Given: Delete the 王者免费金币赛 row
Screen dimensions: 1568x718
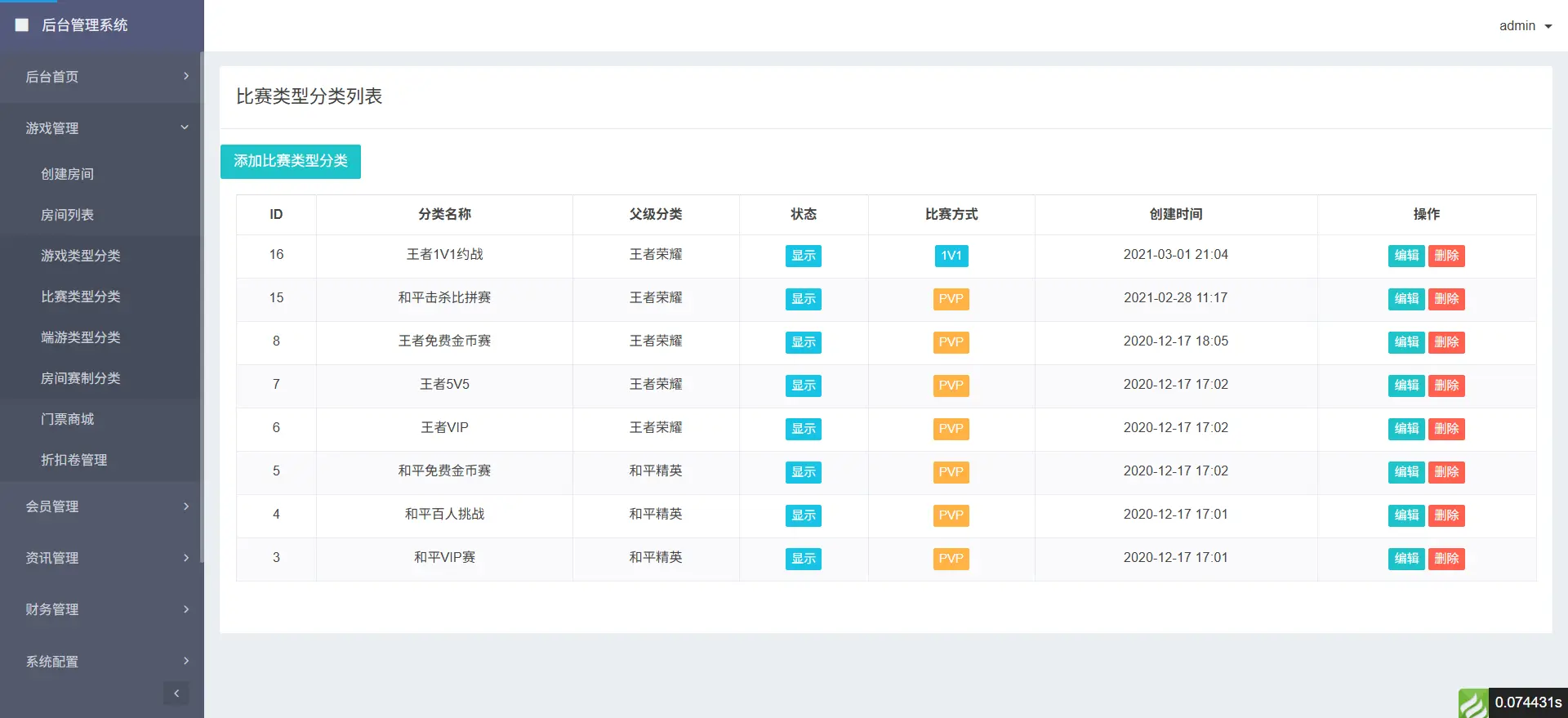Looking at the screenshot, I should [1446, 342].
